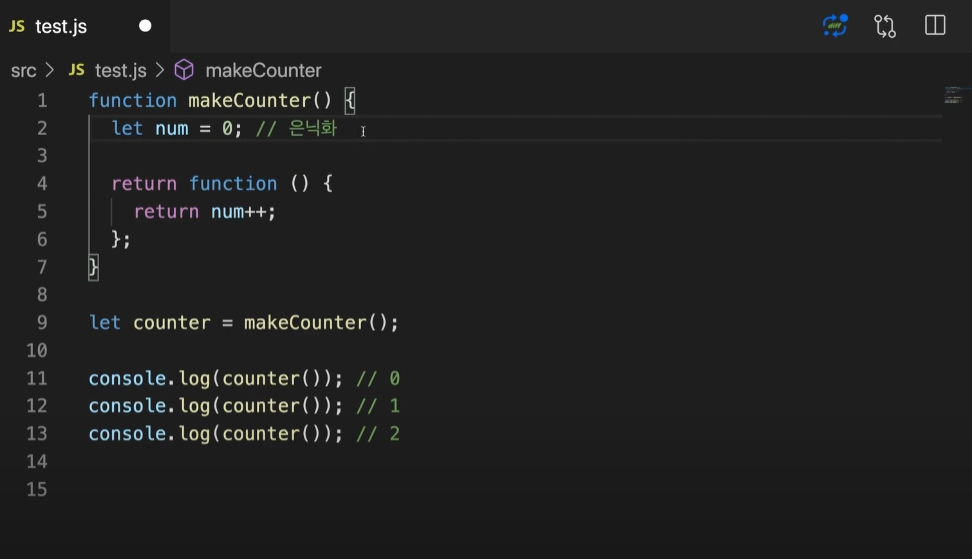The height and width of the screenshot is (559, 972).
Task: Click the '};' on line 6
Action: coord(121,239)
